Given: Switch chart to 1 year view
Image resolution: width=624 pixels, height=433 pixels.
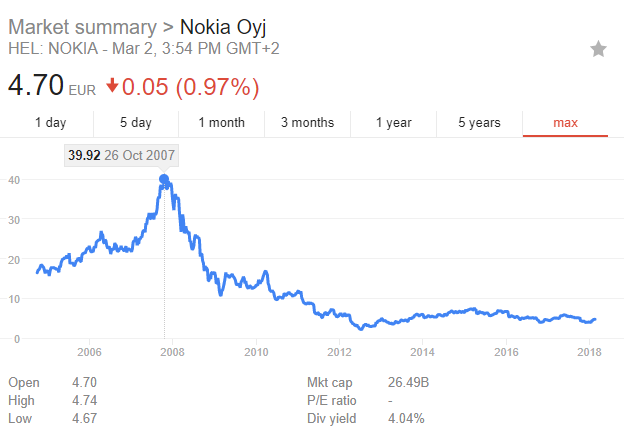Looking at the screenshot, I should (393, 123).
